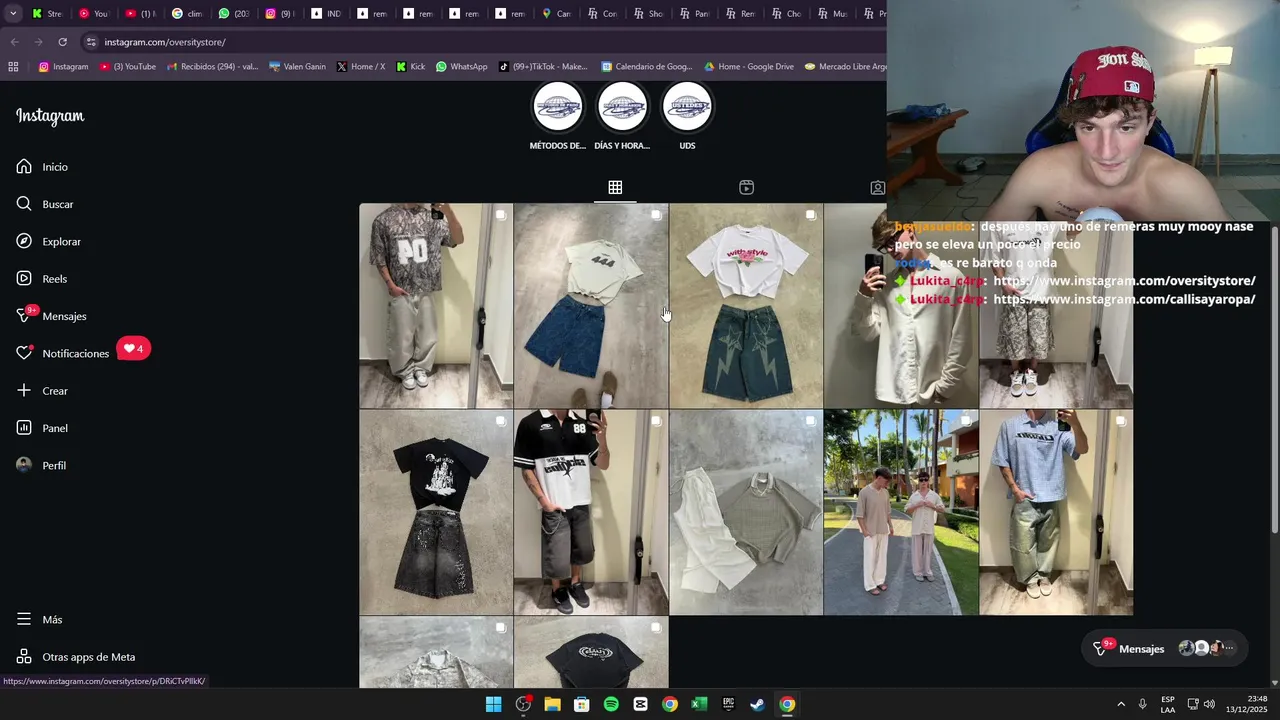
Task: Open the Chrome apps grid icon
Action: point(13,67)
